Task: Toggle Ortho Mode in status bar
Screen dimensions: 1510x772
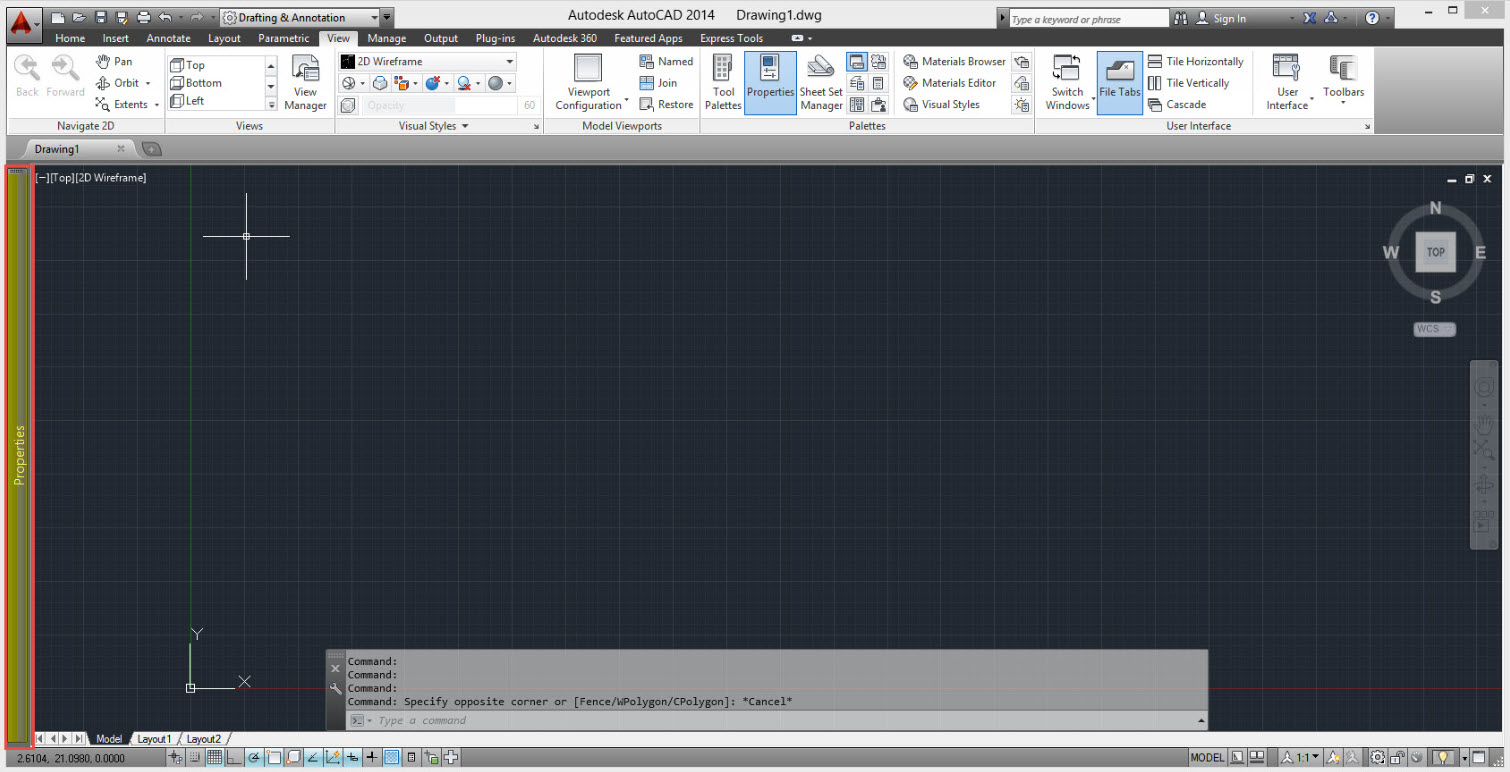Action: coord(234,758)
